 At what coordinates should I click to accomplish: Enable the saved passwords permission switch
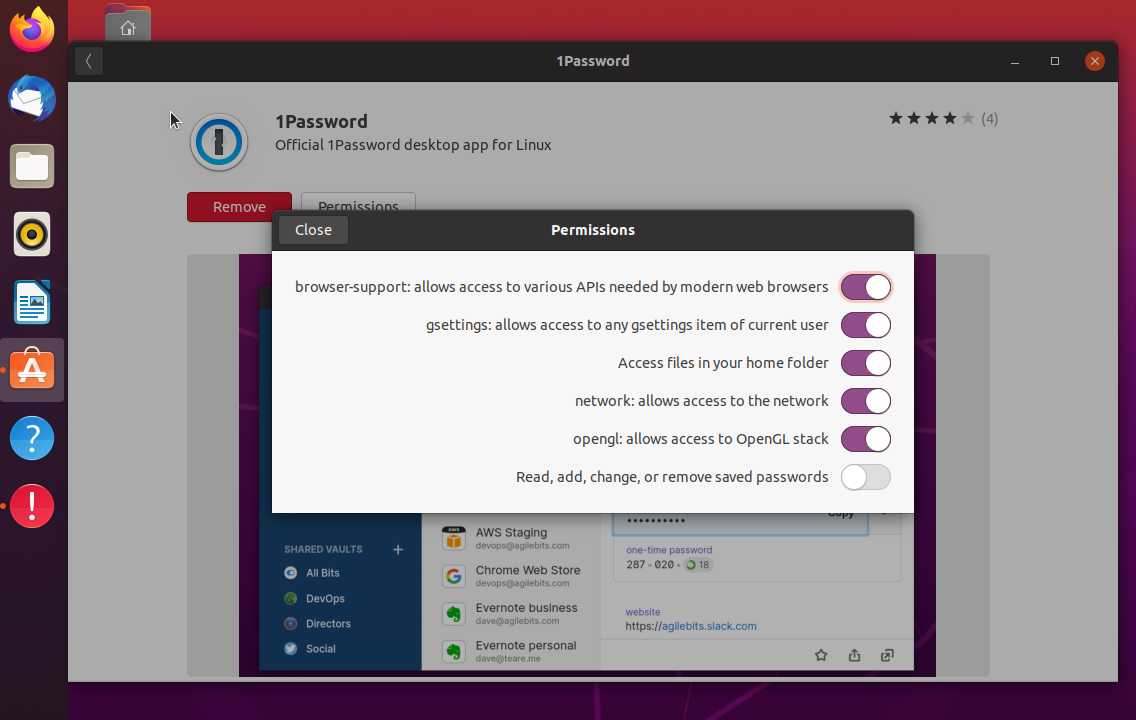(x=865, y=477)
